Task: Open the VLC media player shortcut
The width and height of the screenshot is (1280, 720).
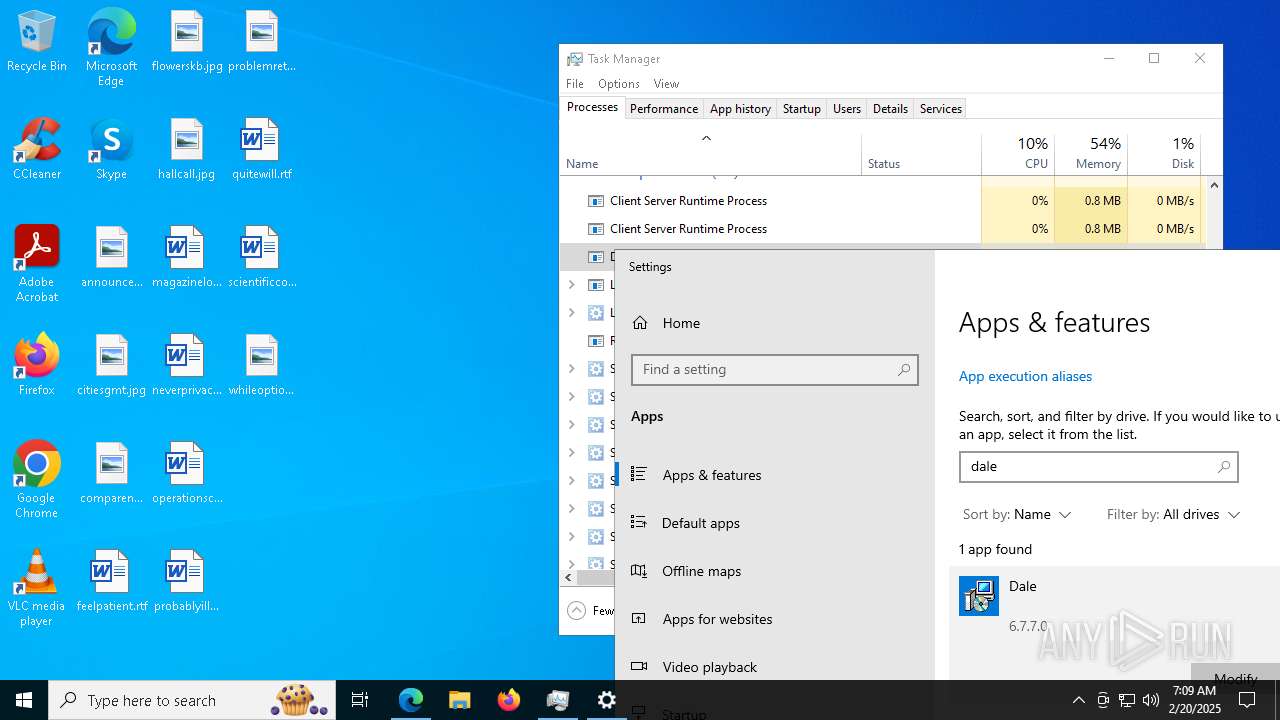Action: coord(37,588)
